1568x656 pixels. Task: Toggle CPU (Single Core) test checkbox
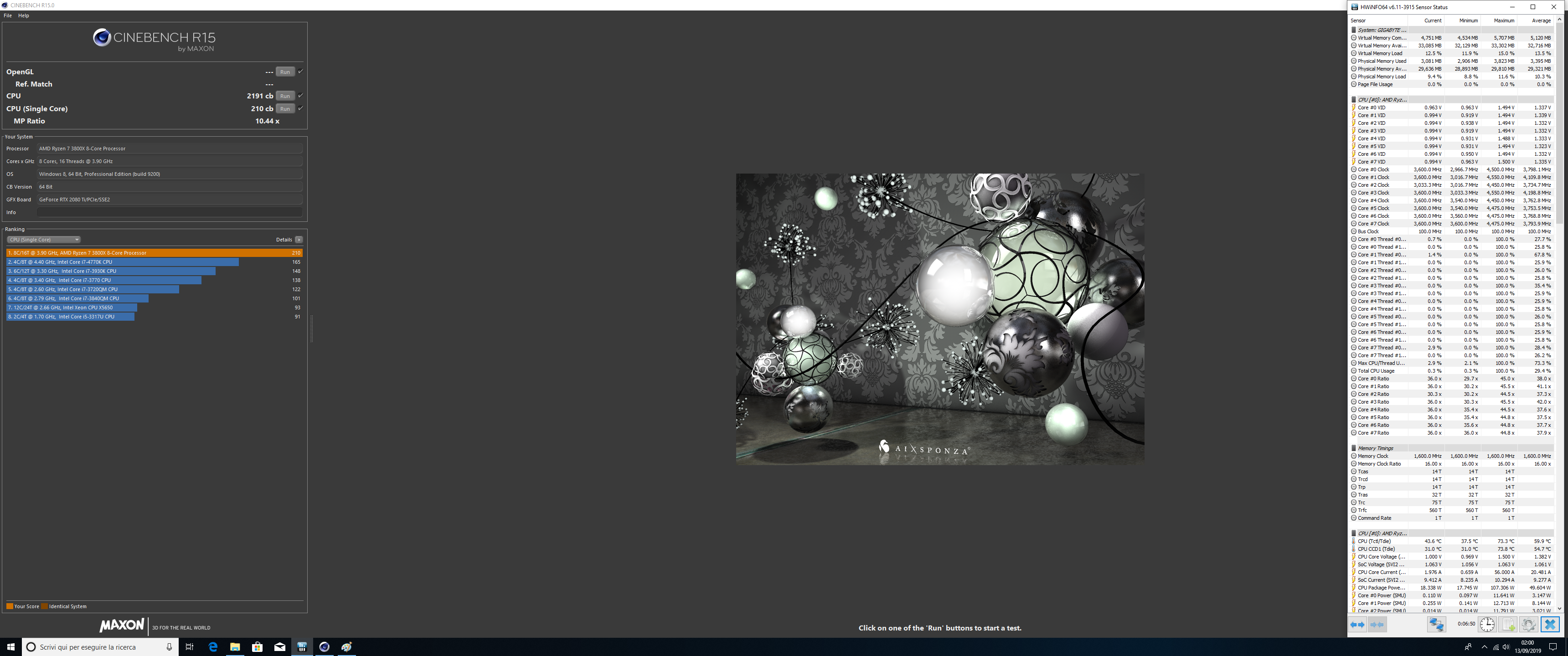click(x=300, y=108)
